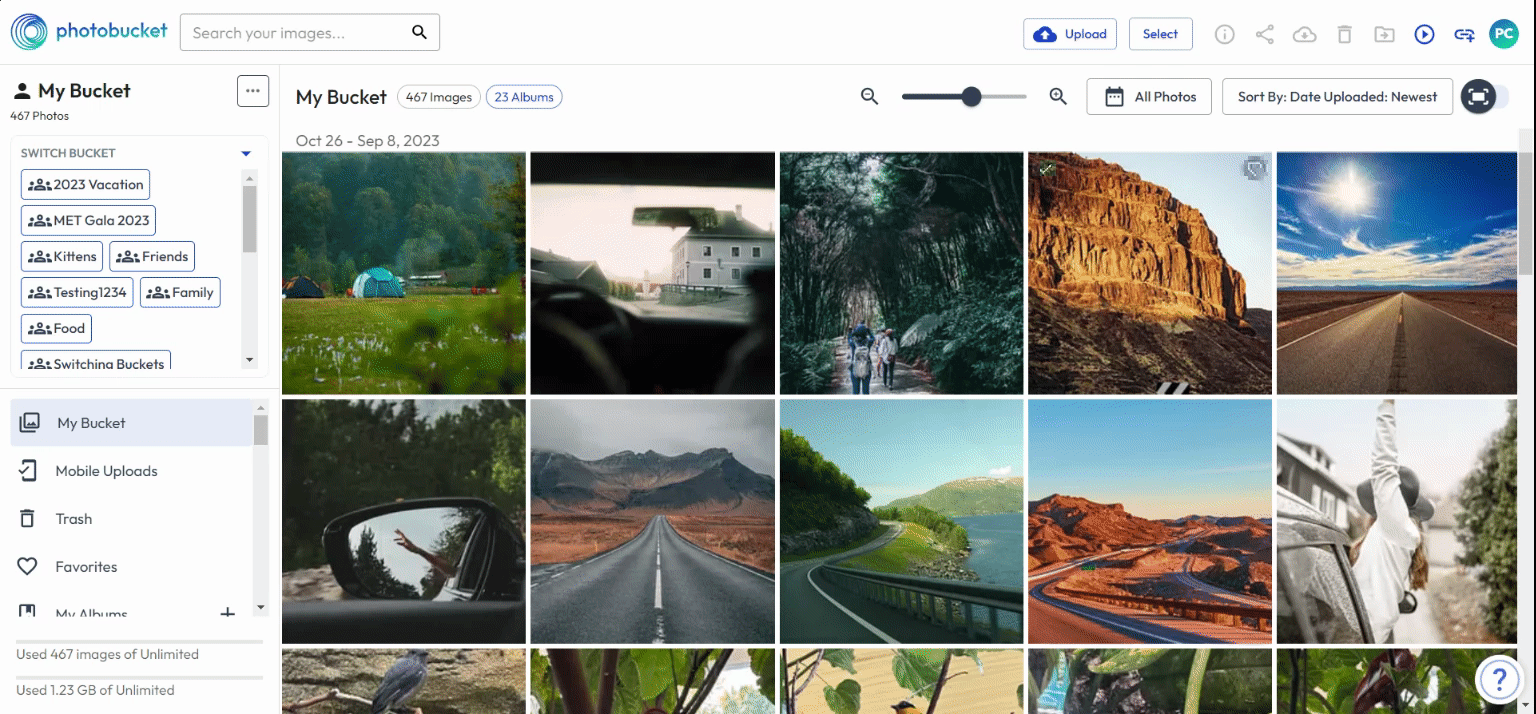Screen dimensions: 1536x714
Task: Click the Select button
Action: (1160, 34)
